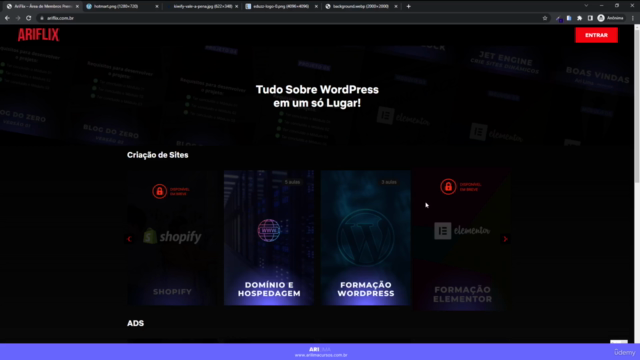Image resolution: width=640 pixels, height=360 pixels.
Task: Switch to the Ariflix Área de Membros tab
Action: coord(41,6)
